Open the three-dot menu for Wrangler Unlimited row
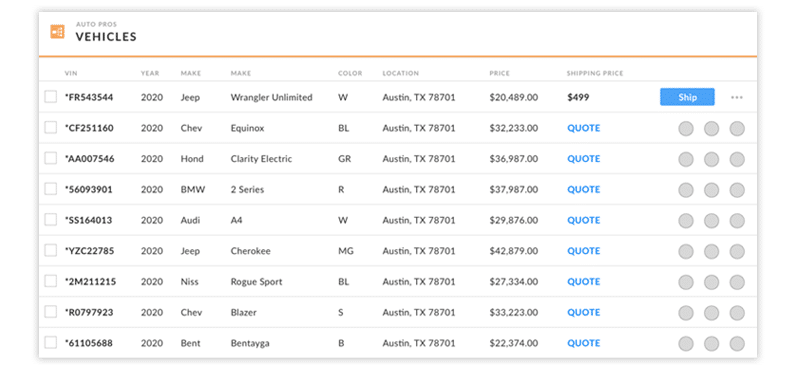 point(737,97)
